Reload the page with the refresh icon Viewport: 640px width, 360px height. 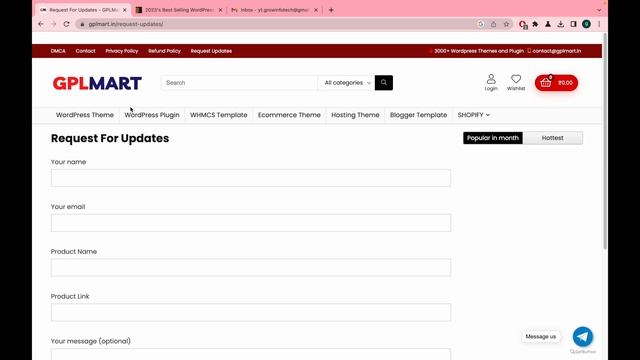(x=67, y=24)
